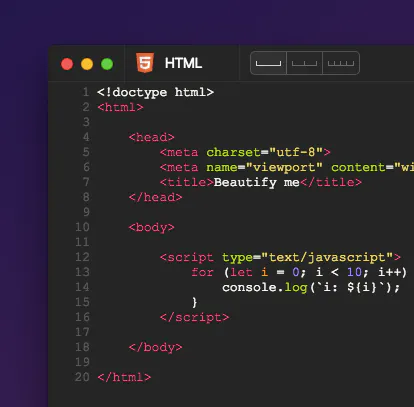The image size is (414, 407).
Task: Click the HTML language label
Action: (x=183, y=63)
